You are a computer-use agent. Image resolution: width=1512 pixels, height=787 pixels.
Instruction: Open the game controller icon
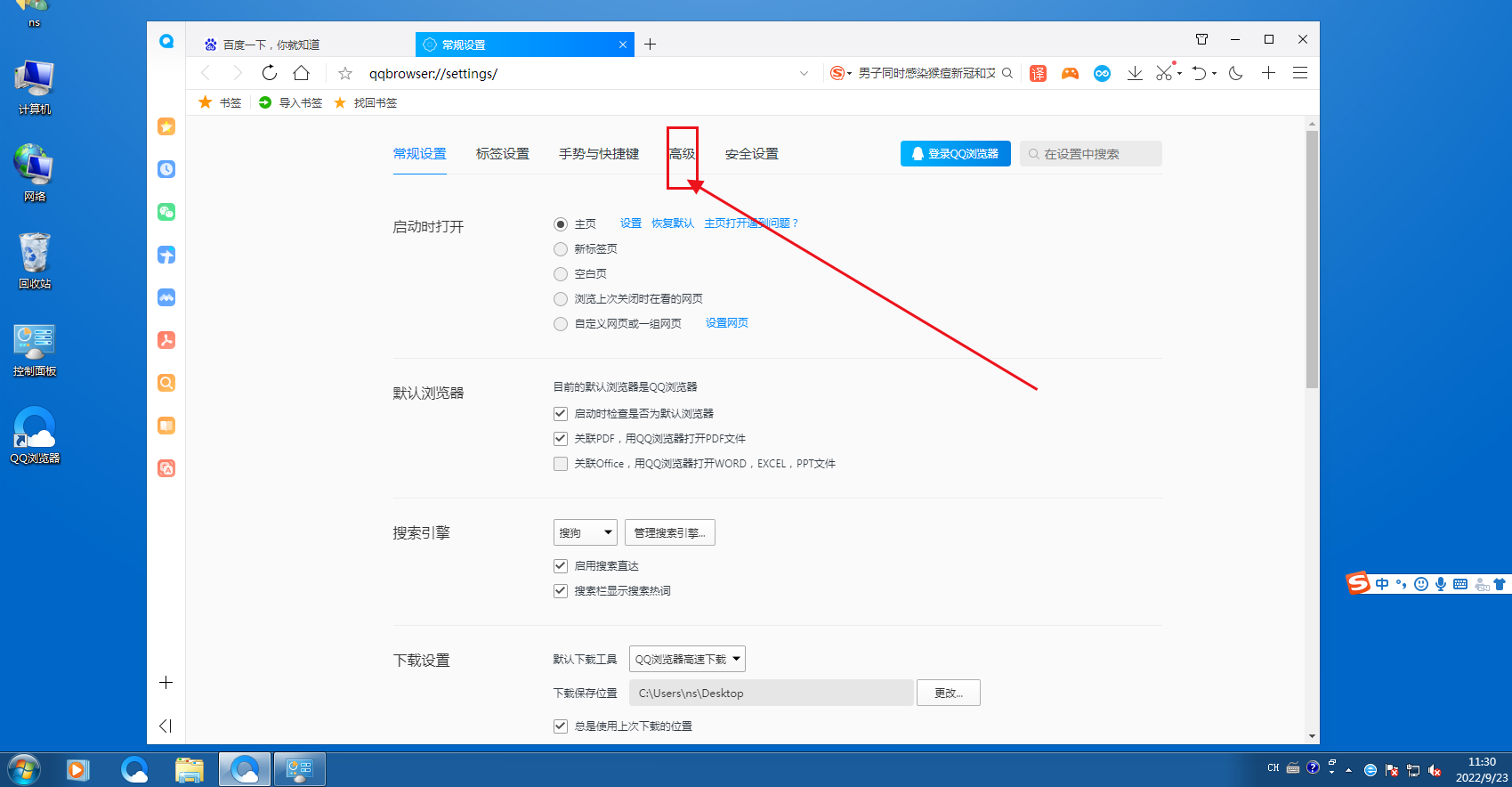pos(1070,73)
